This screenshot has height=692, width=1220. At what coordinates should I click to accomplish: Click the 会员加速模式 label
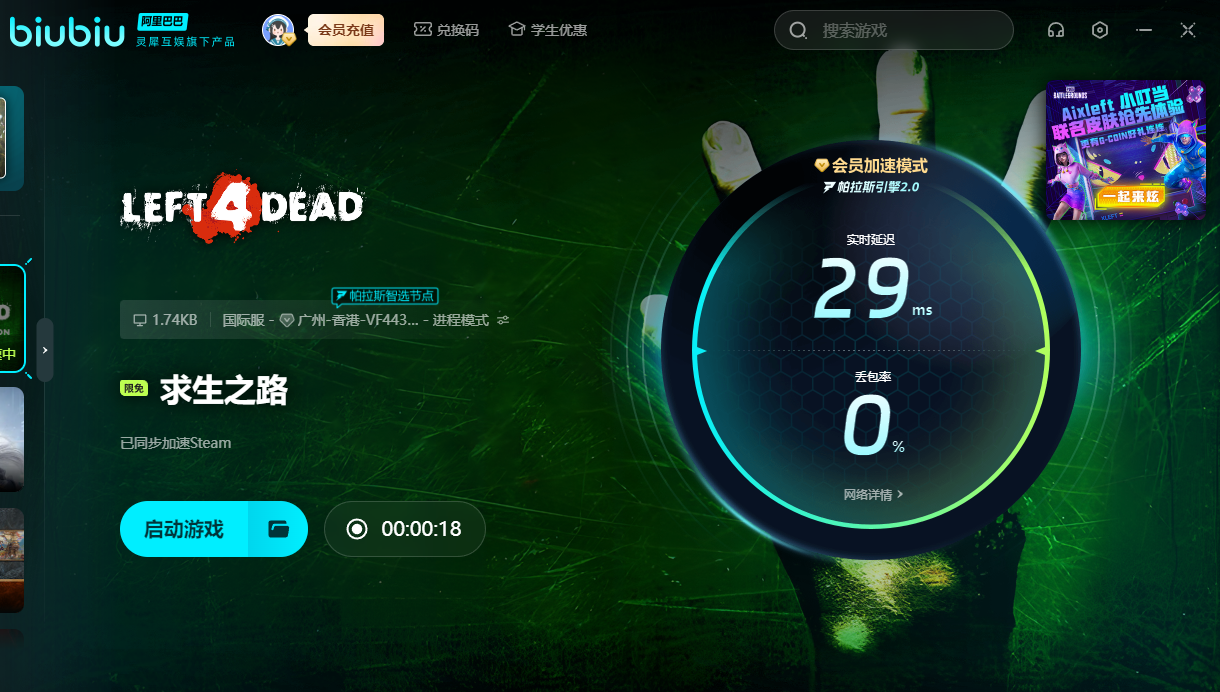pyautogui.click(x=880, y=166)
